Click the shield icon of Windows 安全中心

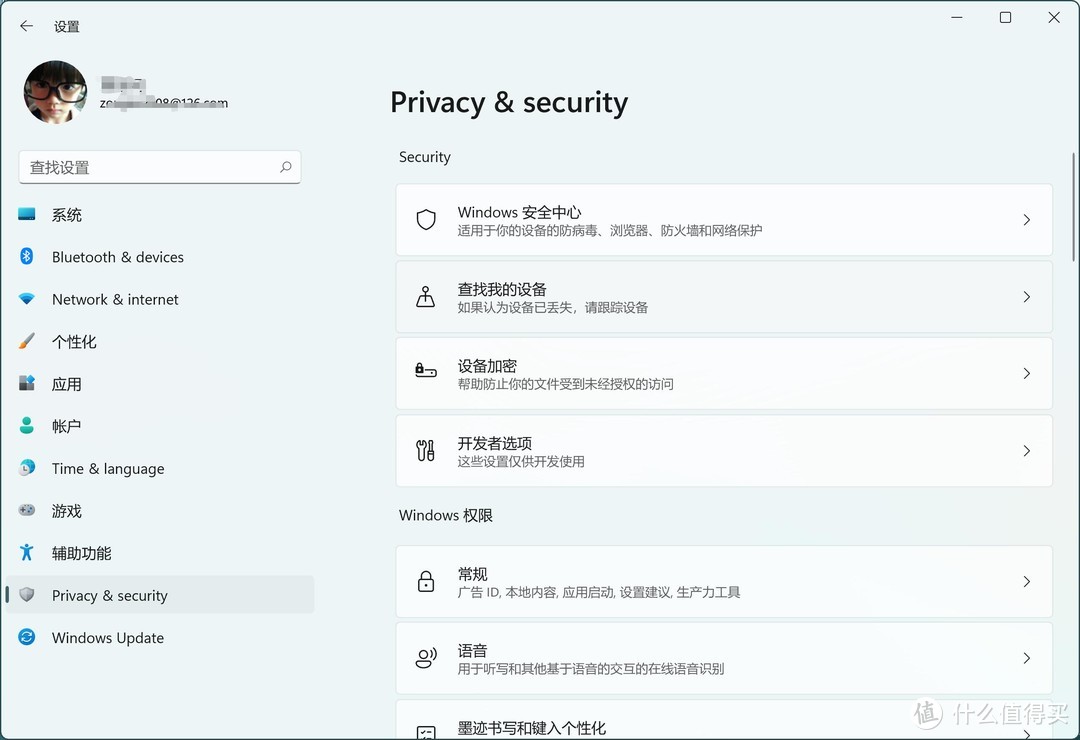click(x=426, y=220)
